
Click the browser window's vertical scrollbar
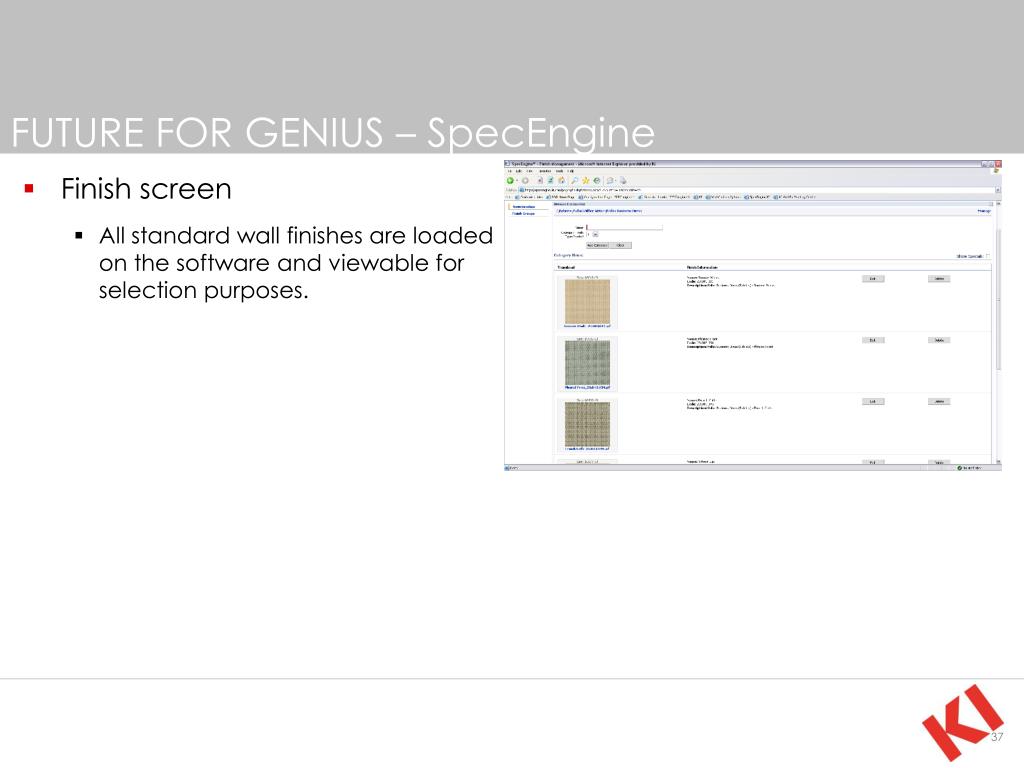[x=998, y=333]
